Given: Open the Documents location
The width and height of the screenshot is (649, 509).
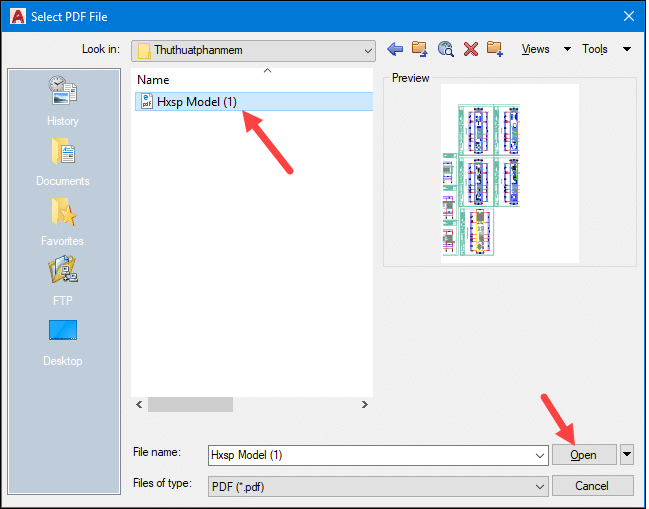Looking at the screenshot, I should point(62,160).
